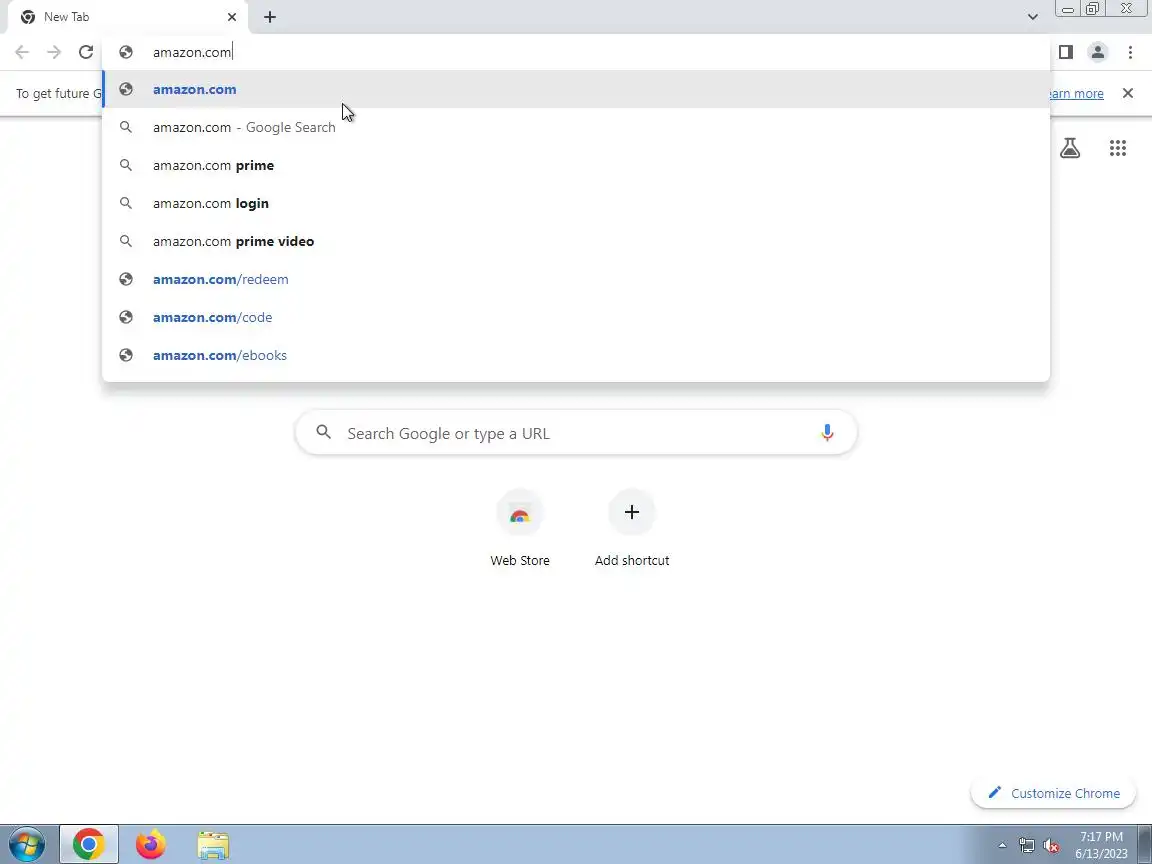Click the network tray icon
The height and width of the screenshot is (864, 1152).
[x=1026, y=846]
